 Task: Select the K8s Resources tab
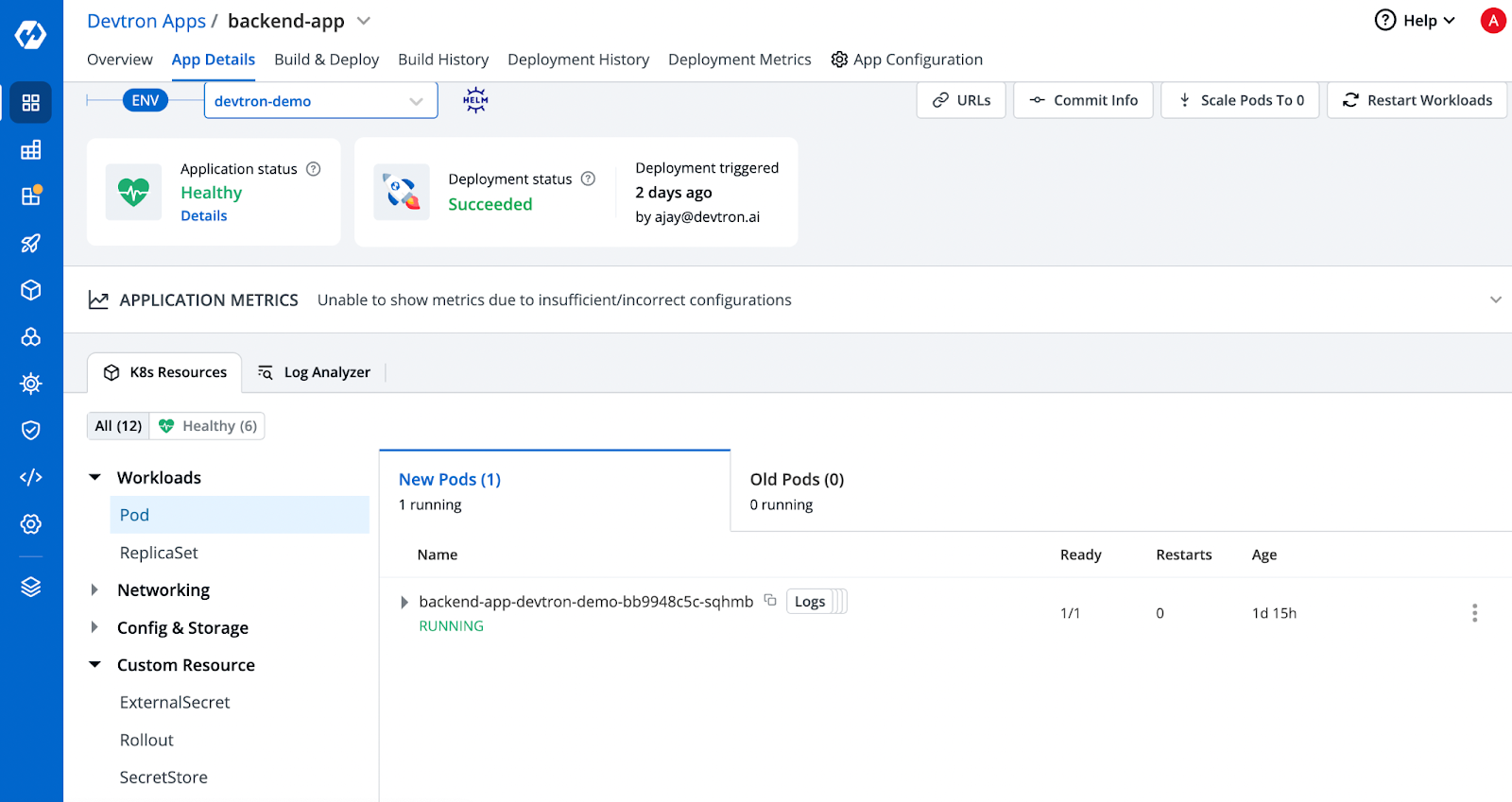(164, 372)
